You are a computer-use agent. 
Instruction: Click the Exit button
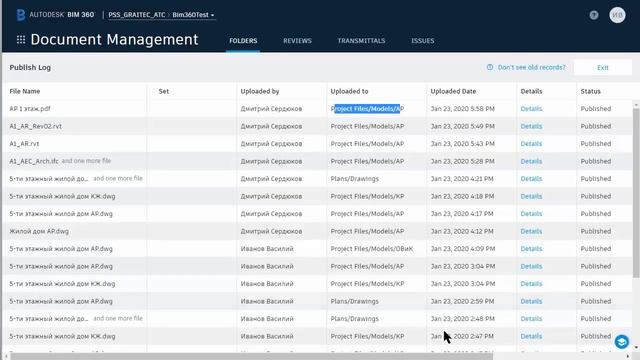[602, 68]
